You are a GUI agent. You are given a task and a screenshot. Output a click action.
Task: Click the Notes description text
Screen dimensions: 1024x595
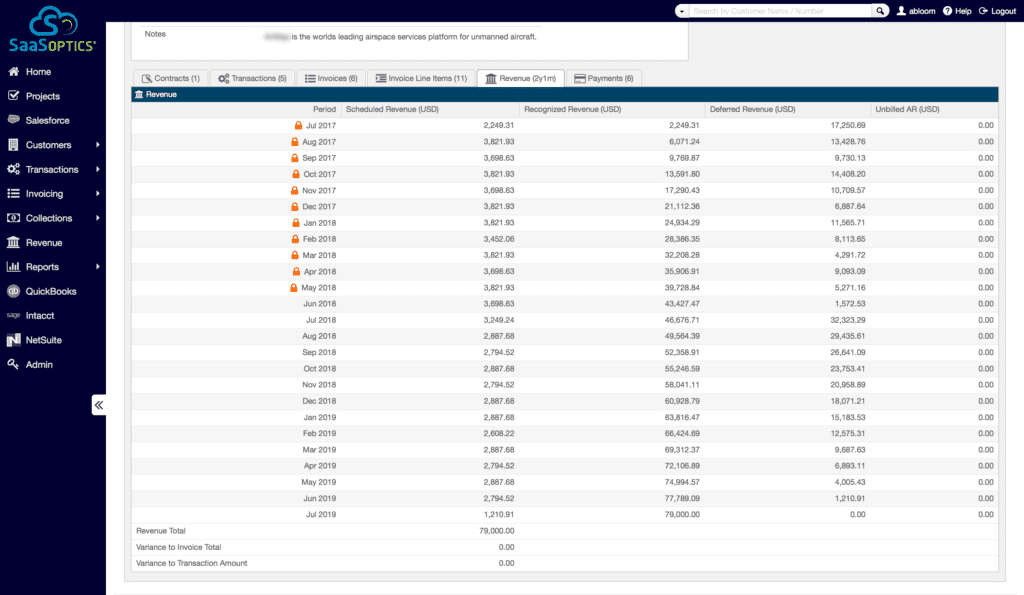point(400,37)
